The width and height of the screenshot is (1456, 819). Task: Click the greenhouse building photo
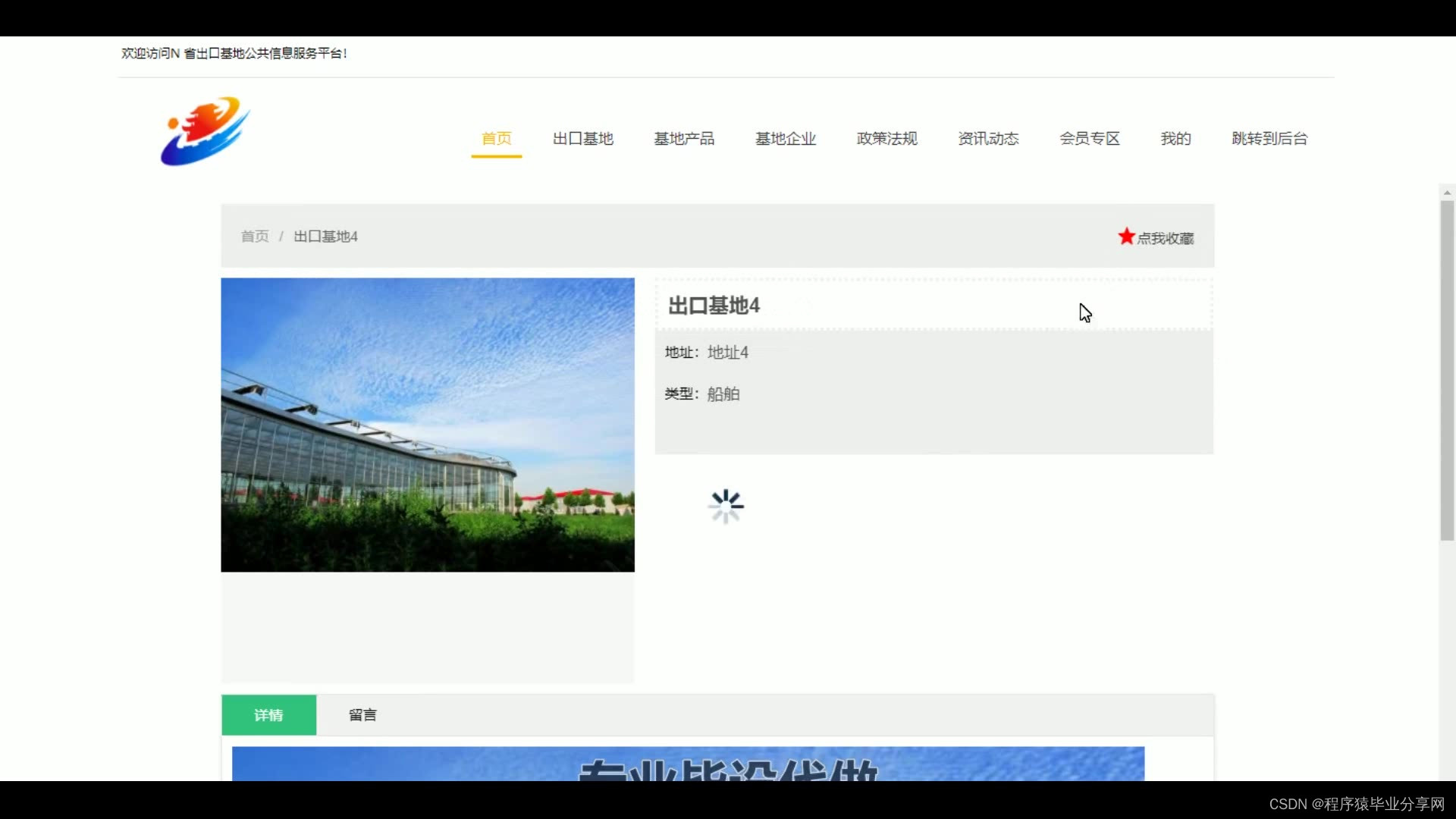pyautogui.click(x=428, y=425)
